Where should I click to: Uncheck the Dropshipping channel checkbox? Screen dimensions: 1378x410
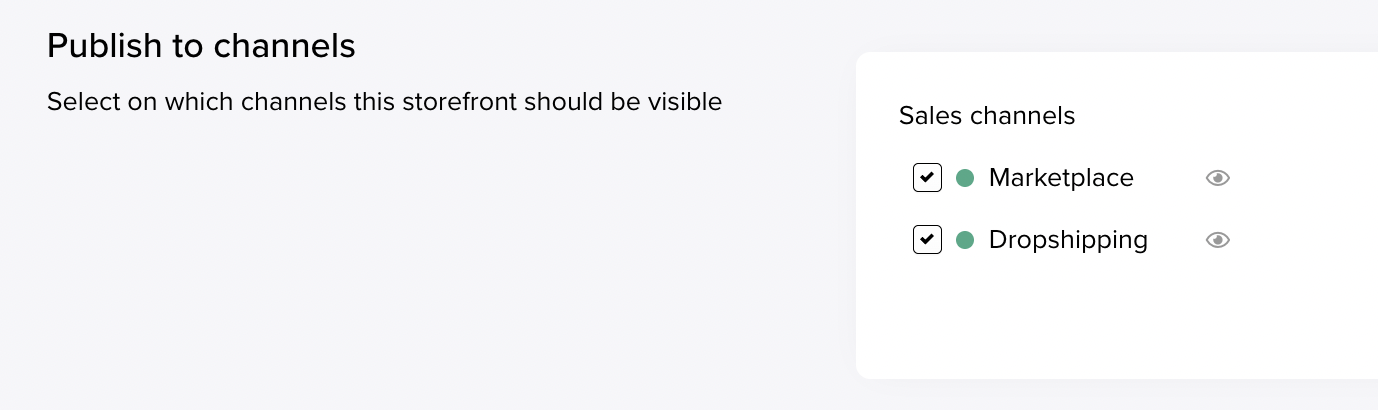[x=927, y=240]
